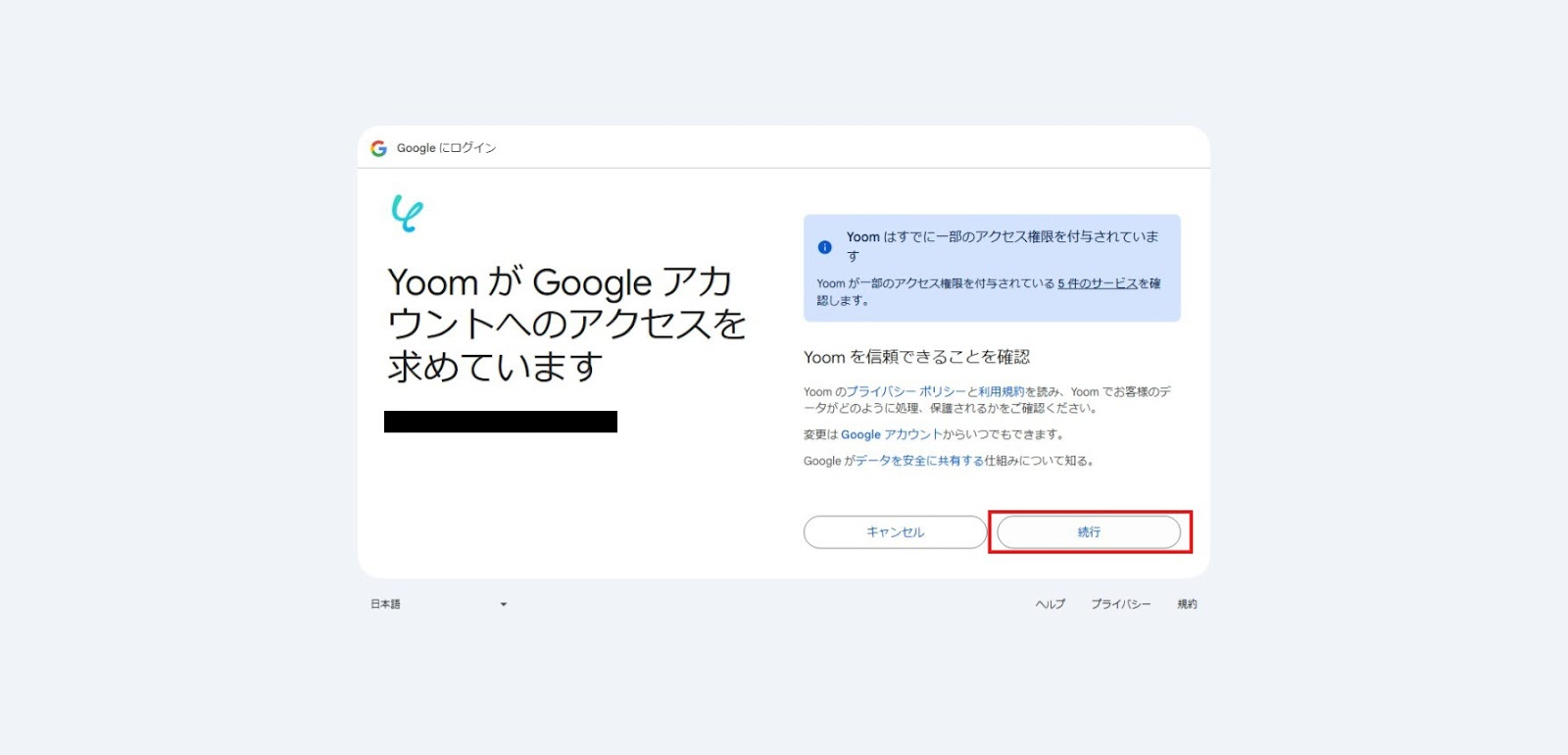The width and height of the screenshot is (1568, 755).
Task: Open the 規約 footer link
Action: pyautogui.click(x=1187, y=604)
